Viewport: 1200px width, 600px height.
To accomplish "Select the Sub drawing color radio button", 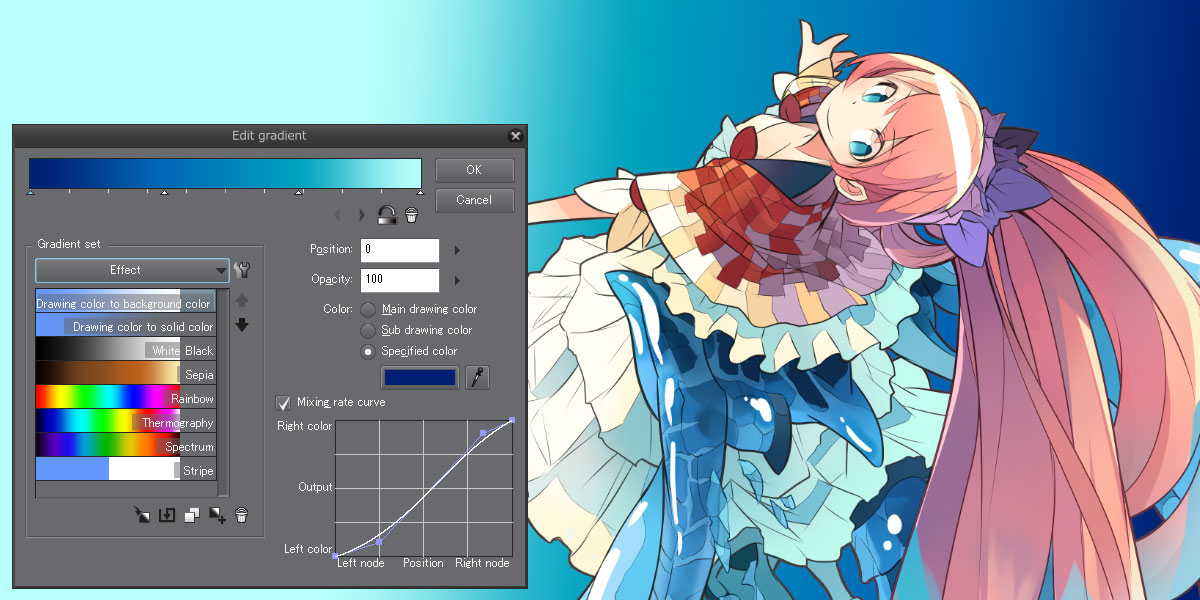I will click(x=368, y=330).
